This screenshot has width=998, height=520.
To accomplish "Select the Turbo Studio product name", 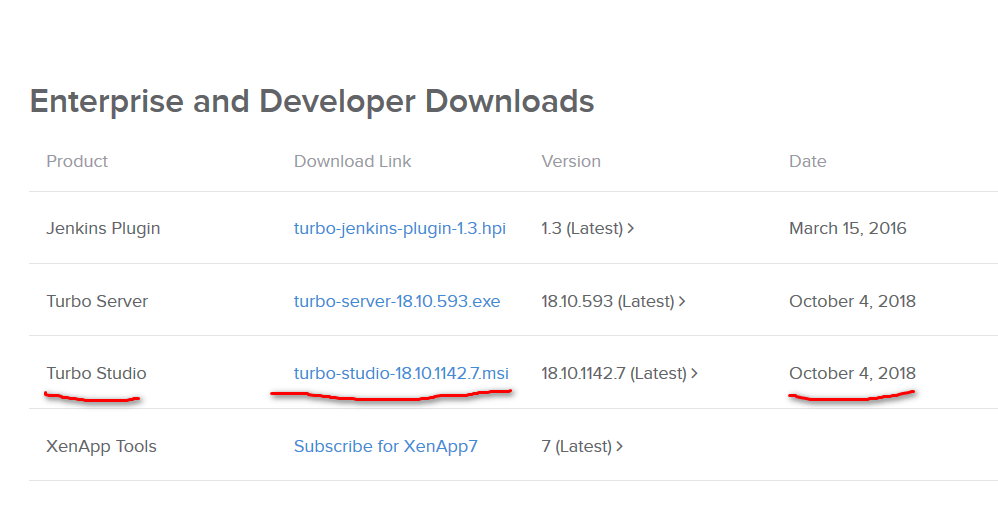I will click(x=96, y=373).
